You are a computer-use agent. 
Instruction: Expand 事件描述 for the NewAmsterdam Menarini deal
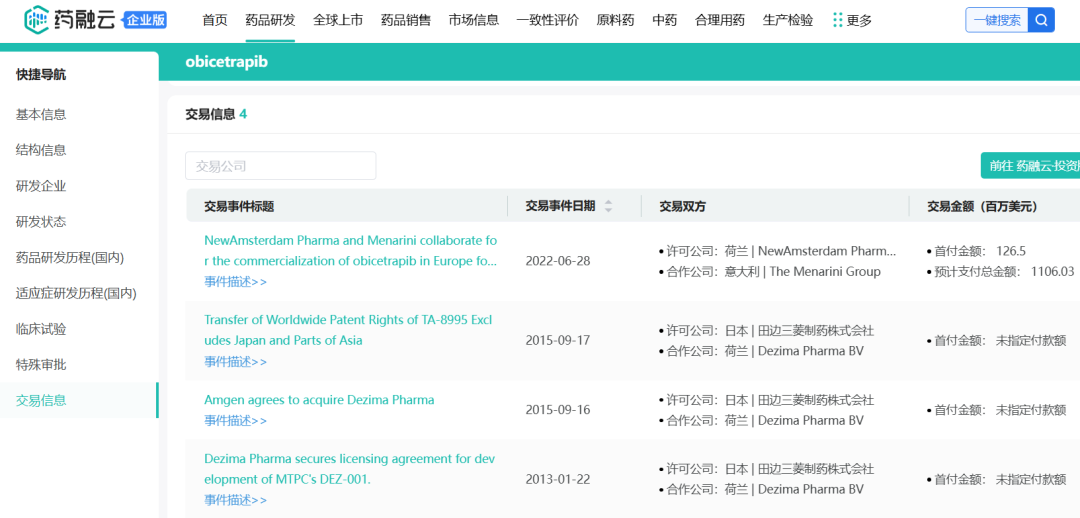(x=235, y=282)
